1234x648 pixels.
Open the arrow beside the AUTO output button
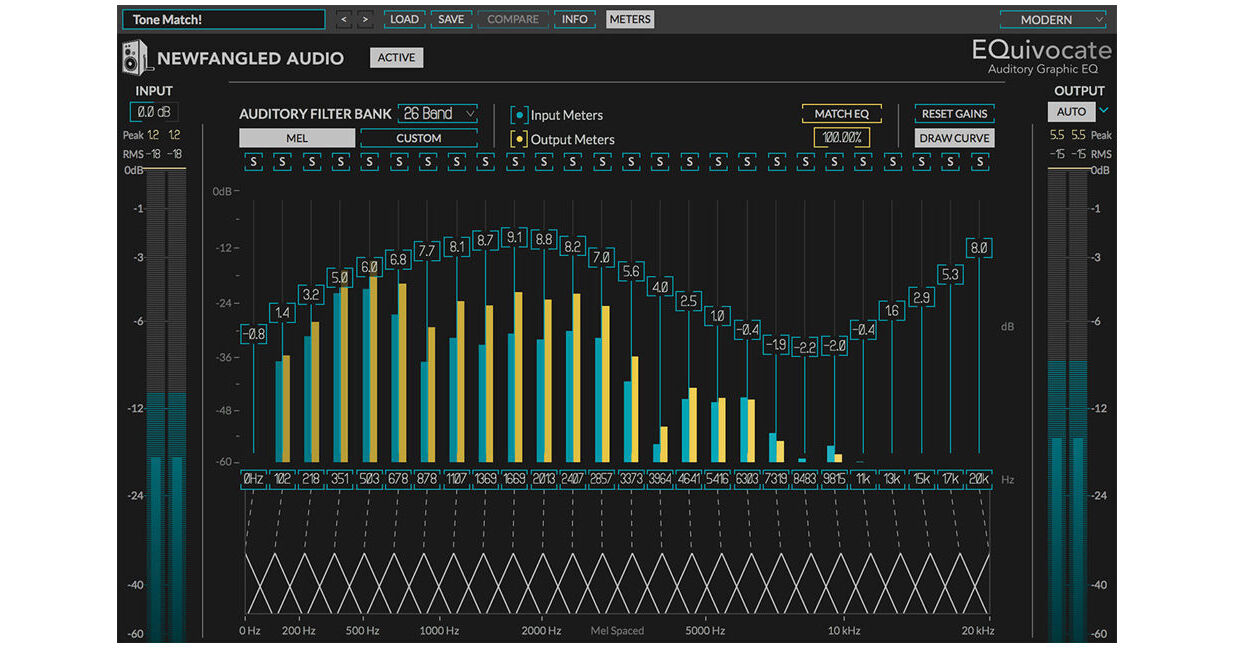click(1104, 111)
